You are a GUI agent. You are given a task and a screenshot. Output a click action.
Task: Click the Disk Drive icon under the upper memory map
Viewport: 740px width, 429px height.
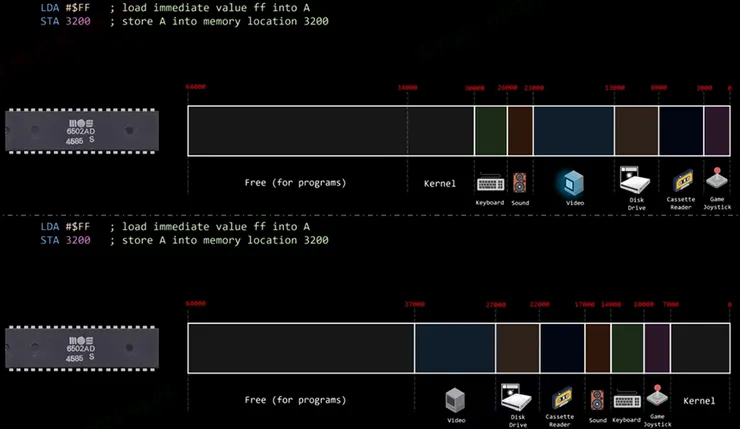point(634,180)
